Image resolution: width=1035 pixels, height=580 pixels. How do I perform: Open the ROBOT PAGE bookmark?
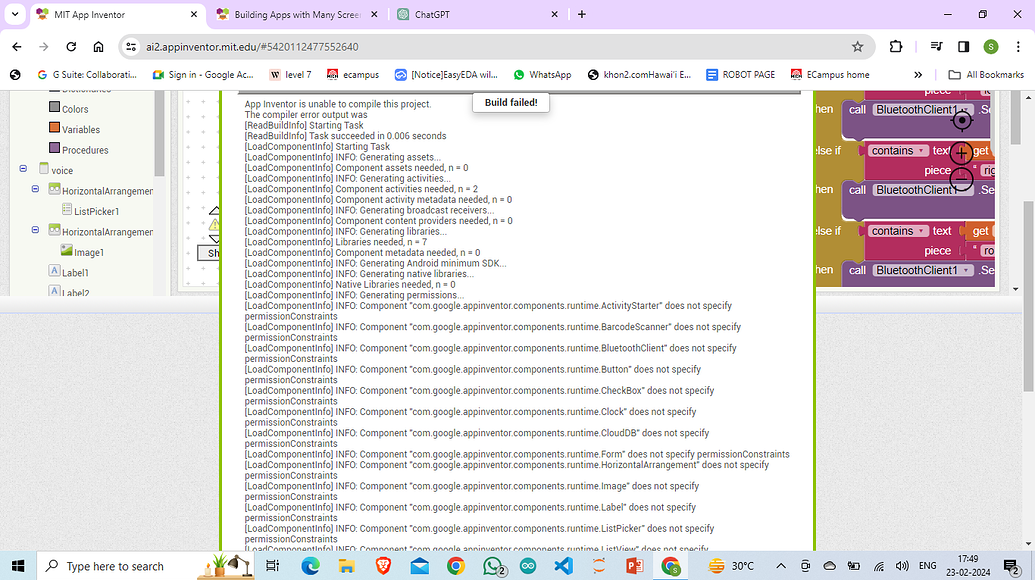pos(741,75)
